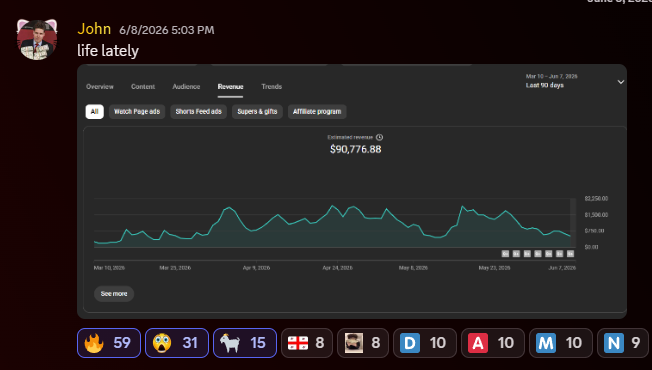Switch to the Overview tab

100,86
